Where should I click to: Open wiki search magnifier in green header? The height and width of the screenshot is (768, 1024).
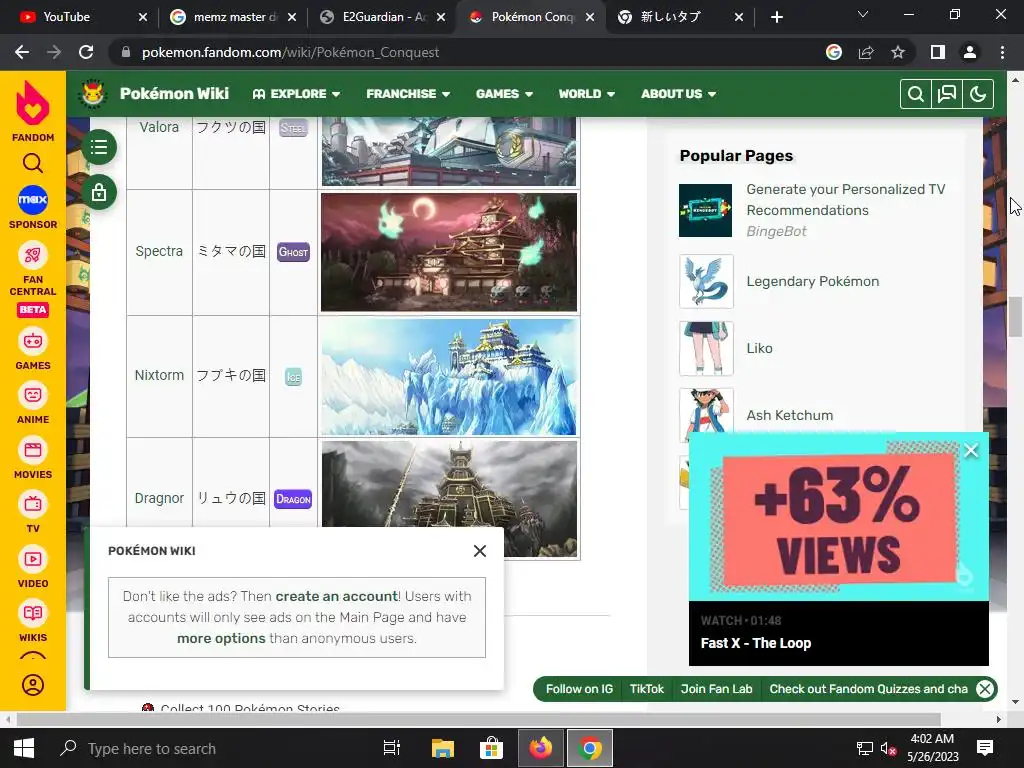916,94
